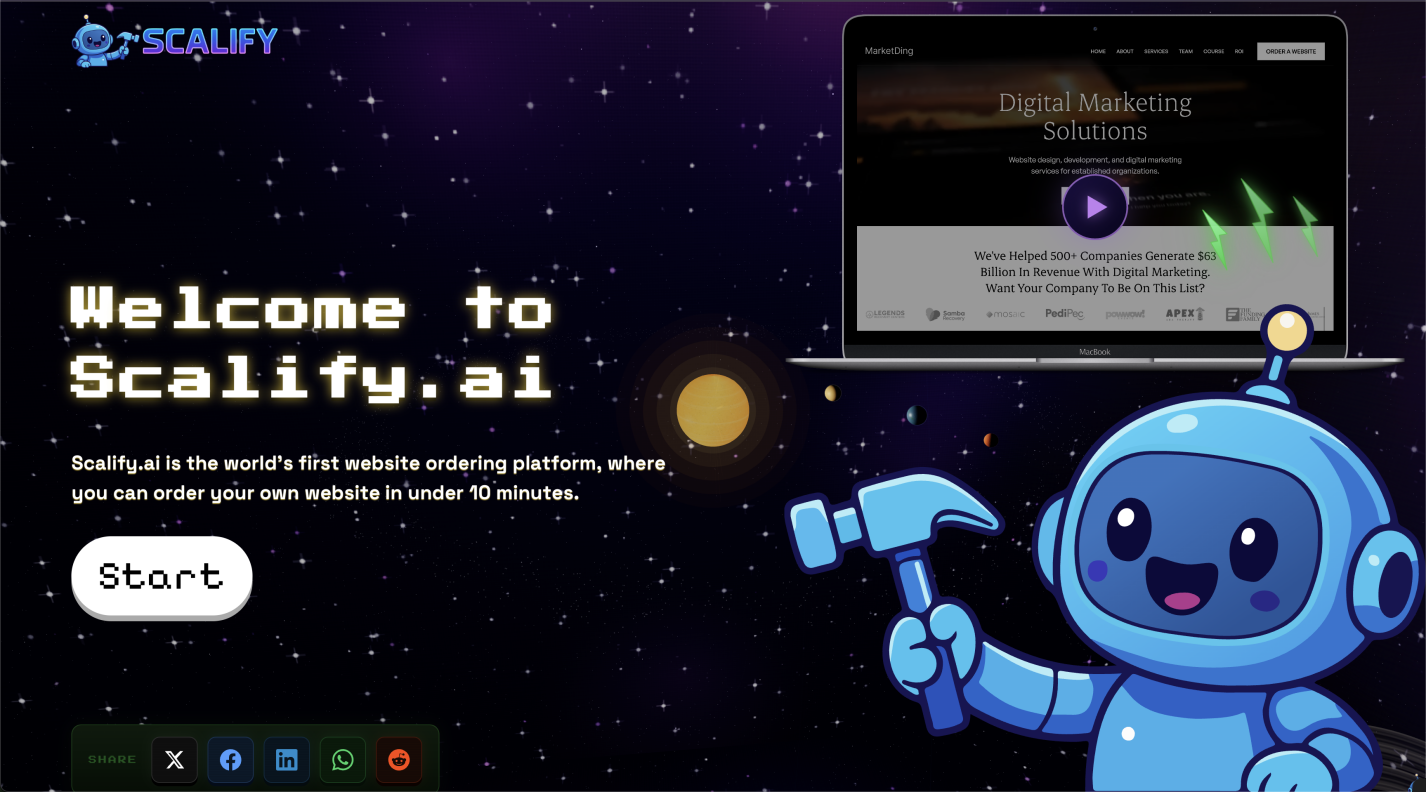Open HOME in the MarketDing nav
The height and width of the screenshot is (792, 1426).
click(1098, 51)
